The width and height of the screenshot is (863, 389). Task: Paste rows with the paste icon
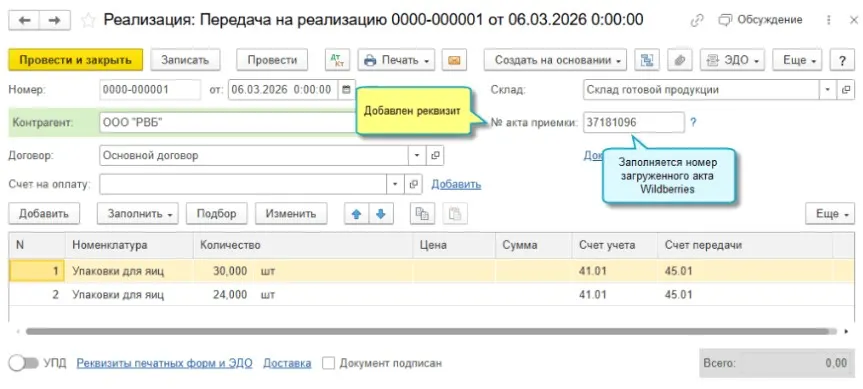(455, 214)
